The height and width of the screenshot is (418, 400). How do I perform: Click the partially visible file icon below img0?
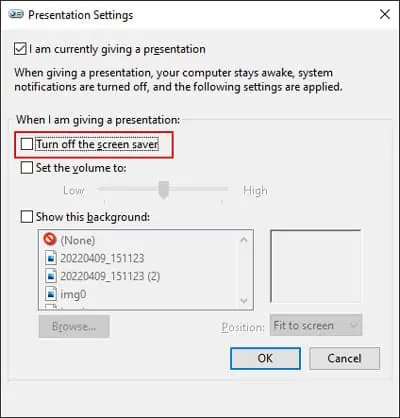coord(51,307)
